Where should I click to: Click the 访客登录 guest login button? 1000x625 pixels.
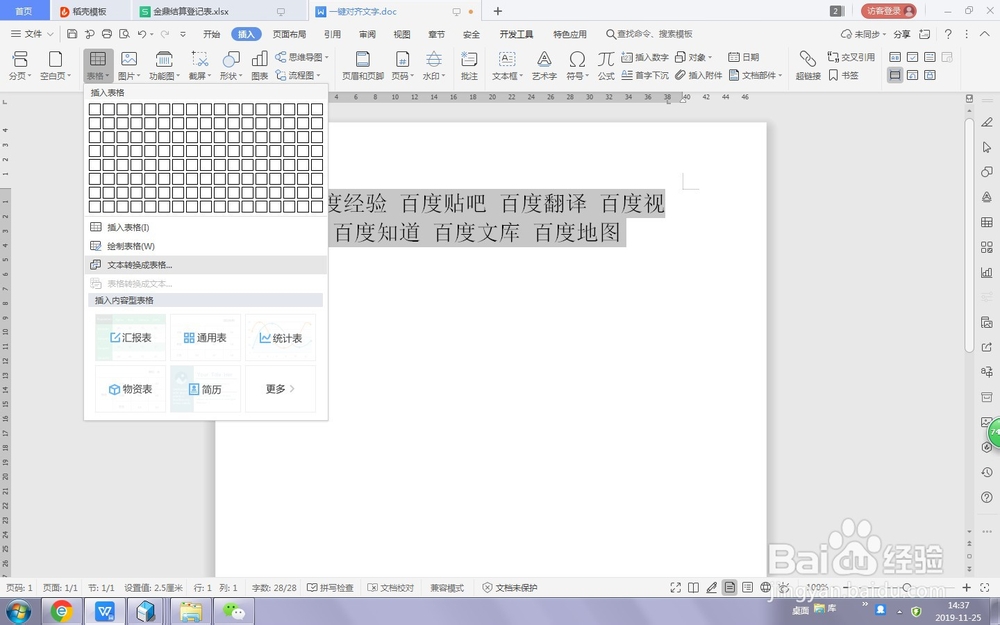(x=888, y=11)
